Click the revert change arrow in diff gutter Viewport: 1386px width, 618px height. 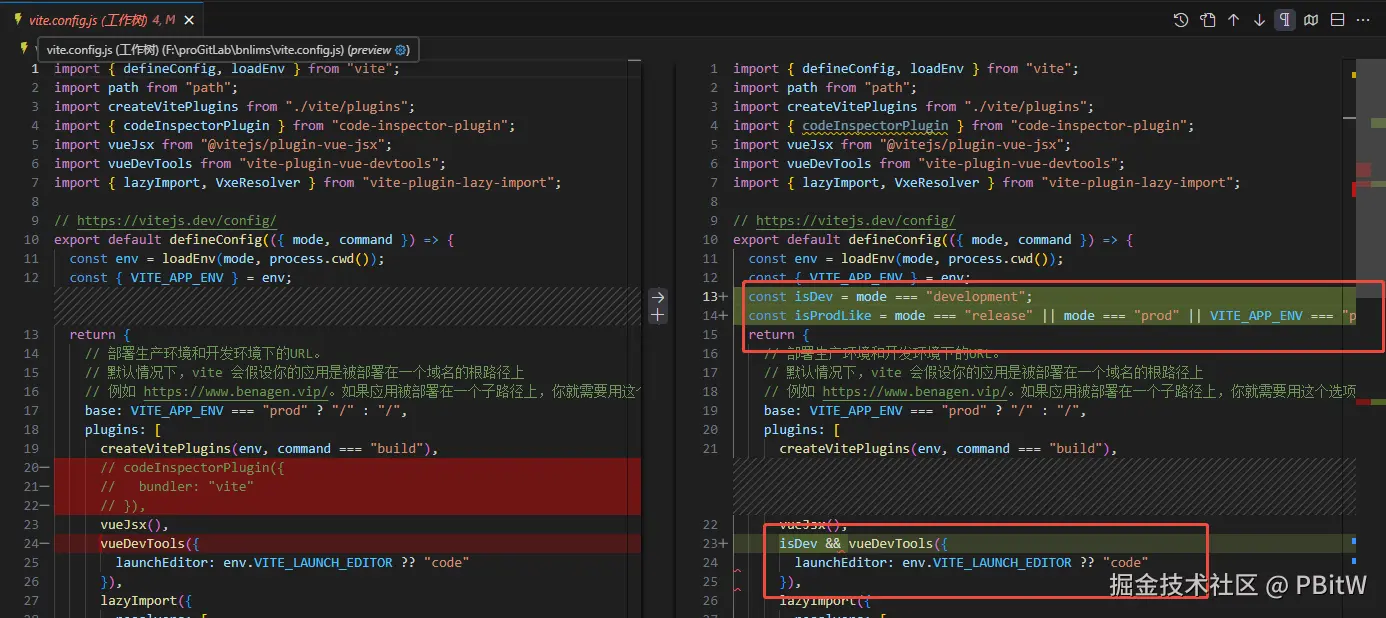coord(657,297)
